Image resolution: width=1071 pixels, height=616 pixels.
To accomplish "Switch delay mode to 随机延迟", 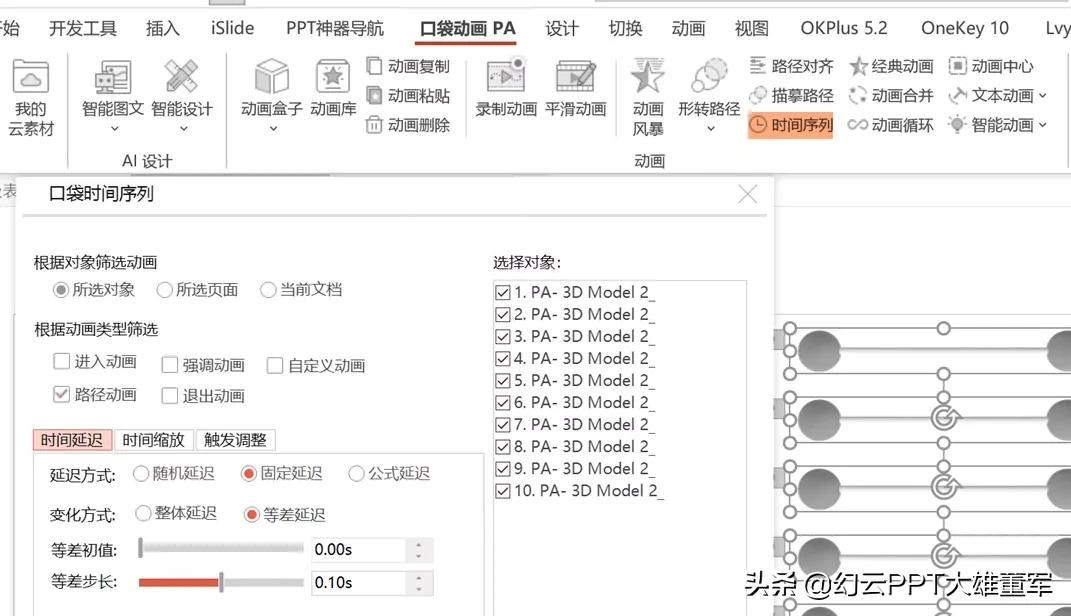I will click(x=141, y=474).
